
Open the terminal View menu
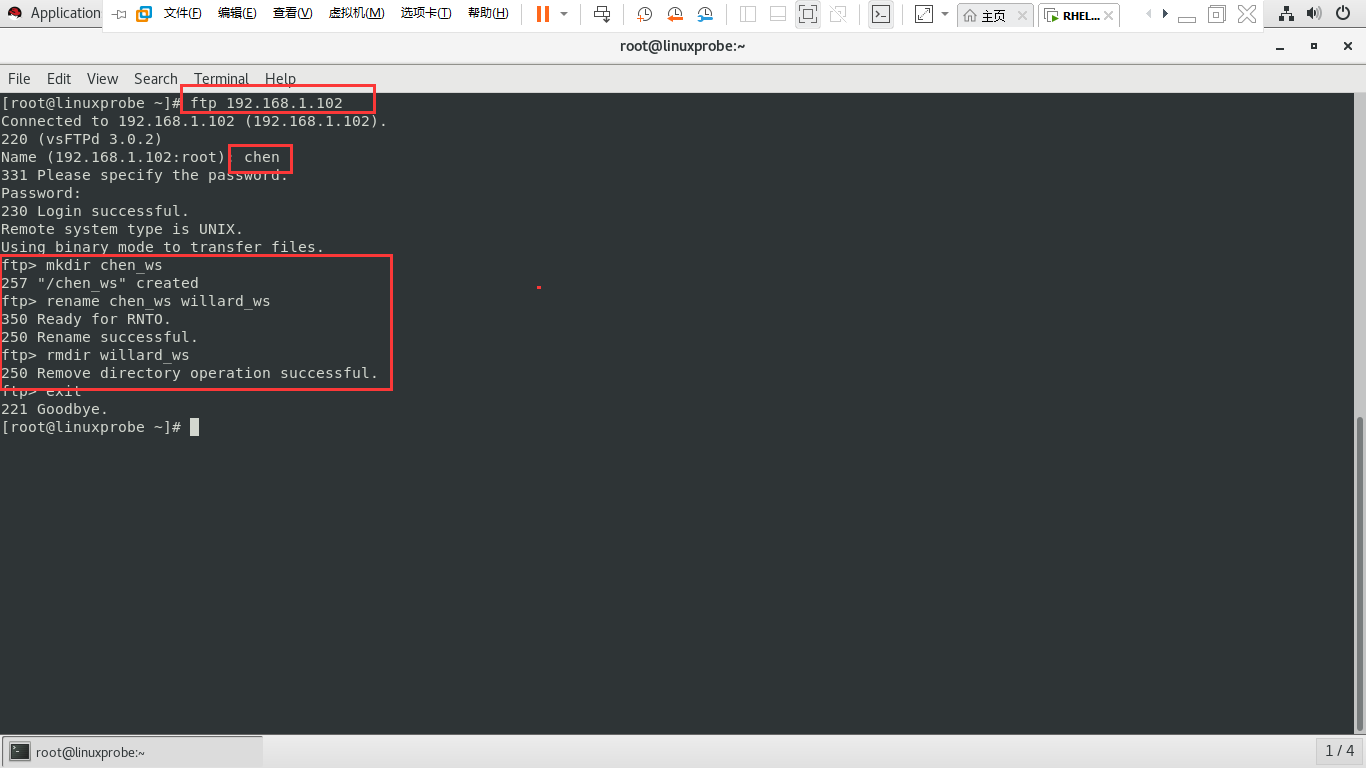click(102, 79)
